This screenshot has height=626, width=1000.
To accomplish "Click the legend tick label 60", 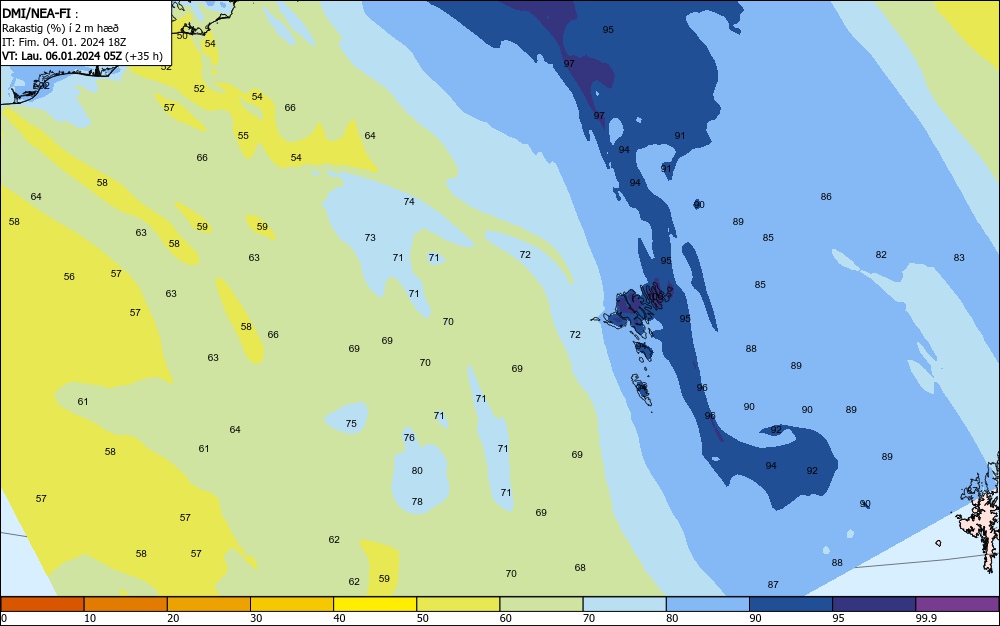I will [506, 618].
